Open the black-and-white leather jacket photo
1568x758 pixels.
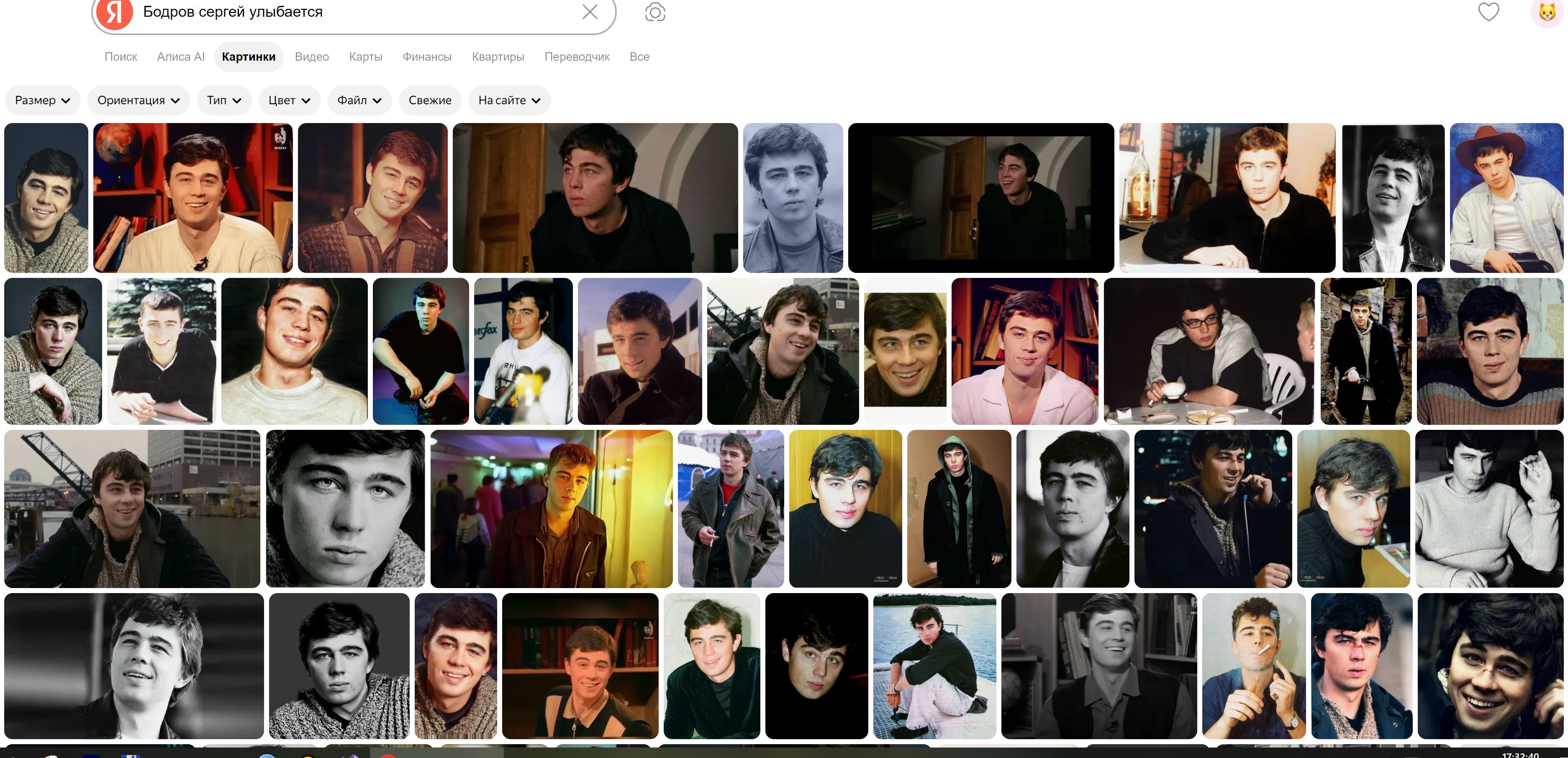[1393, 198]
